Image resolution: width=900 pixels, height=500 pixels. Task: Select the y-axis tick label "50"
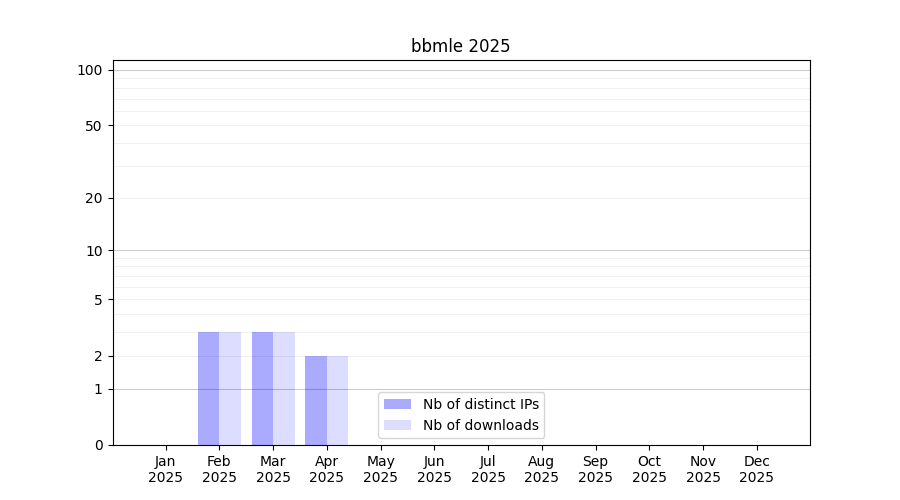pyautogui.click(x=94, y=126)
